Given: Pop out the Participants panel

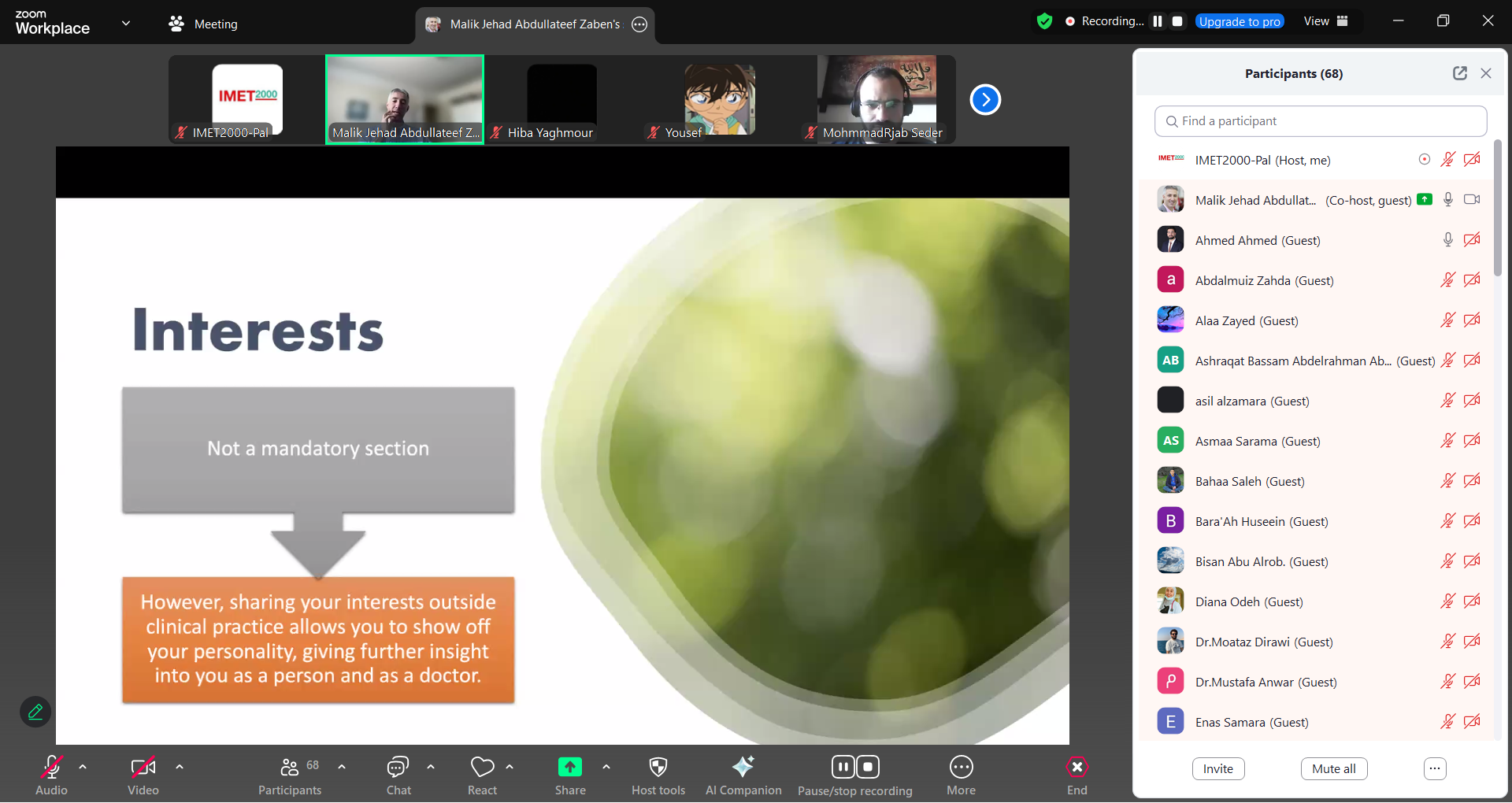Looking at the screenshot, I should (1459, 73).
